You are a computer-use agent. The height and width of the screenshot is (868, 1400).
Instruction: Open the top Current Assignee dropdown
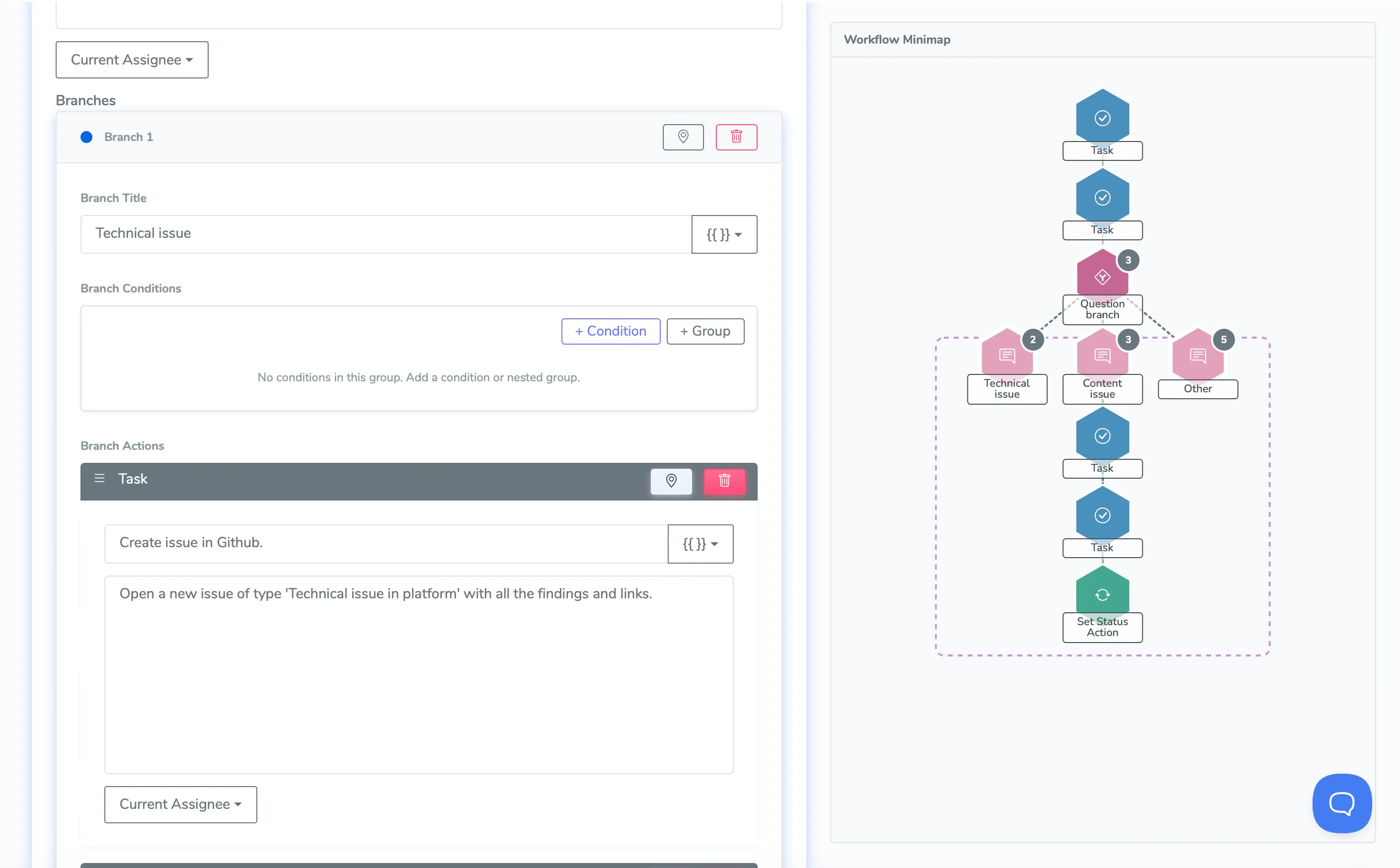point(132,60)
